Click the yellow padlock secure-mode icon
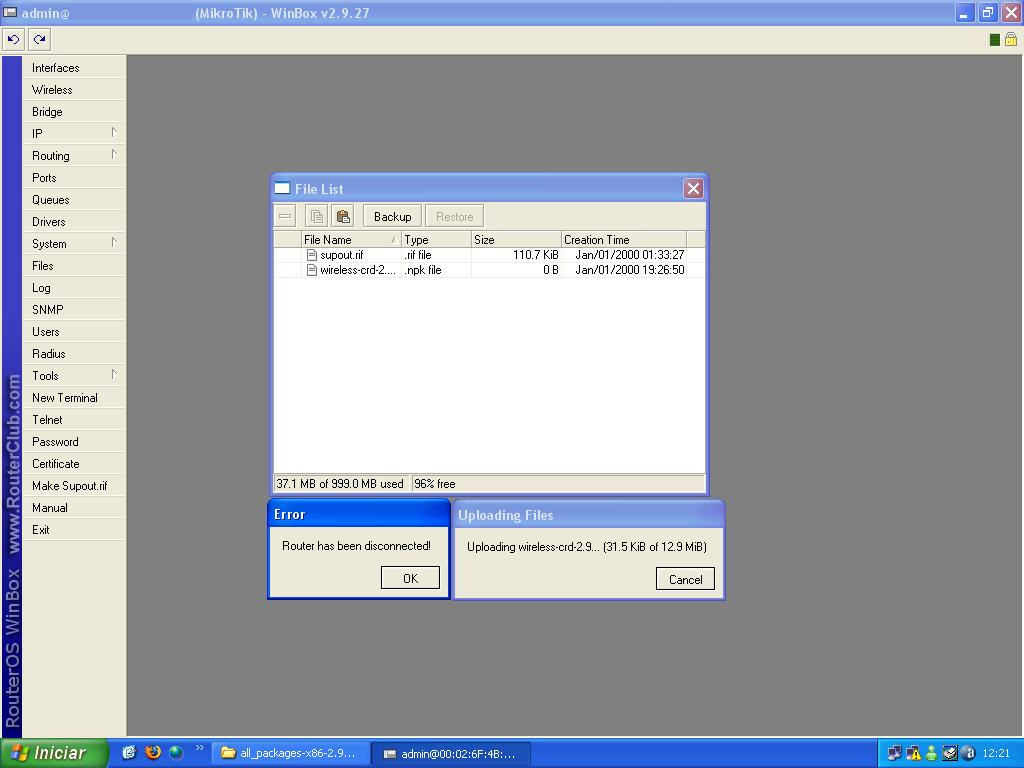The image size is (1024, 768). 1011,39
